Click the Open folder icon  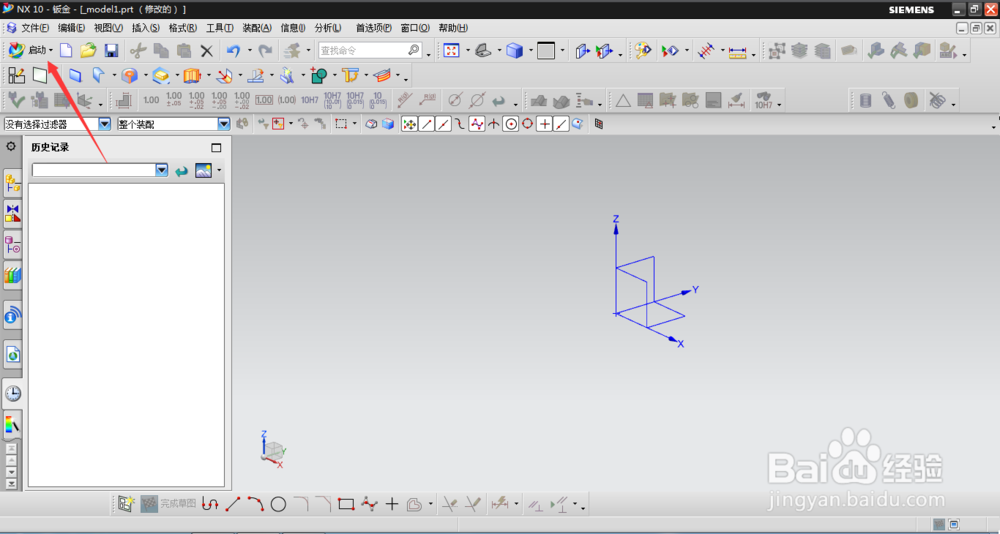click(x=88, y=50)
